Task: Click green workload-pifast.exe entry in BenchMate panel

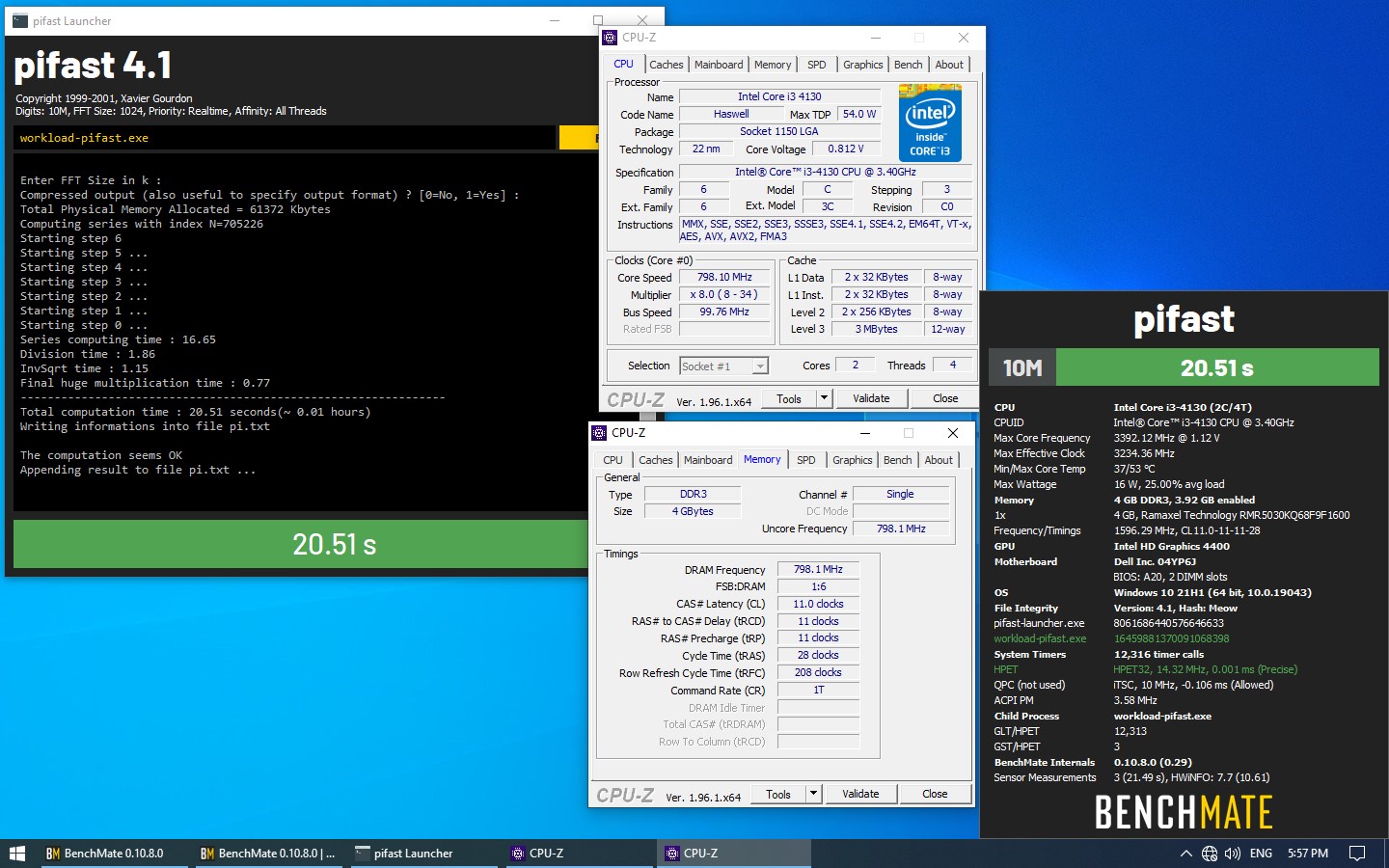Action: coord(1040,638)
